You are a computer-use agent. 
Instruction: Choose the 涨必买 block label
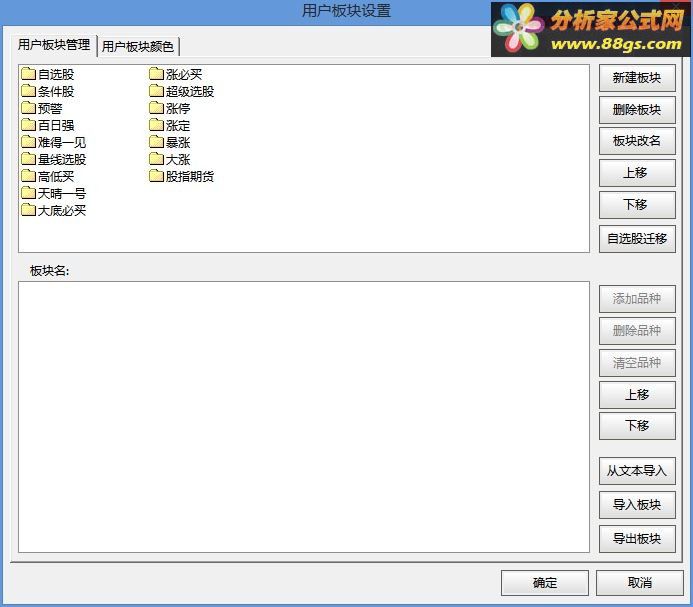[x=184, y=74]
